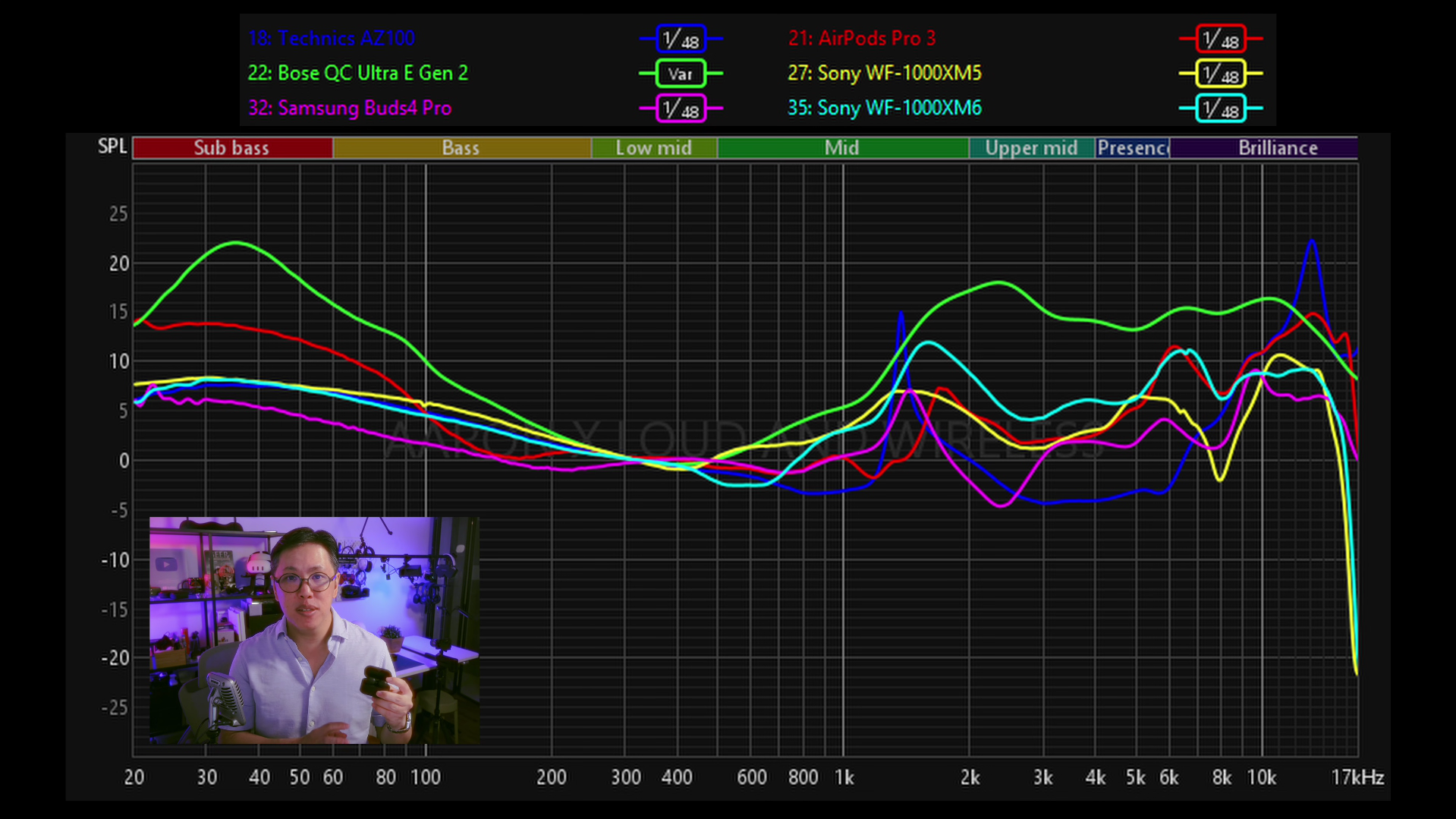
Task: Click the Low mid frequency band
Action: click(x=654, y=148)
